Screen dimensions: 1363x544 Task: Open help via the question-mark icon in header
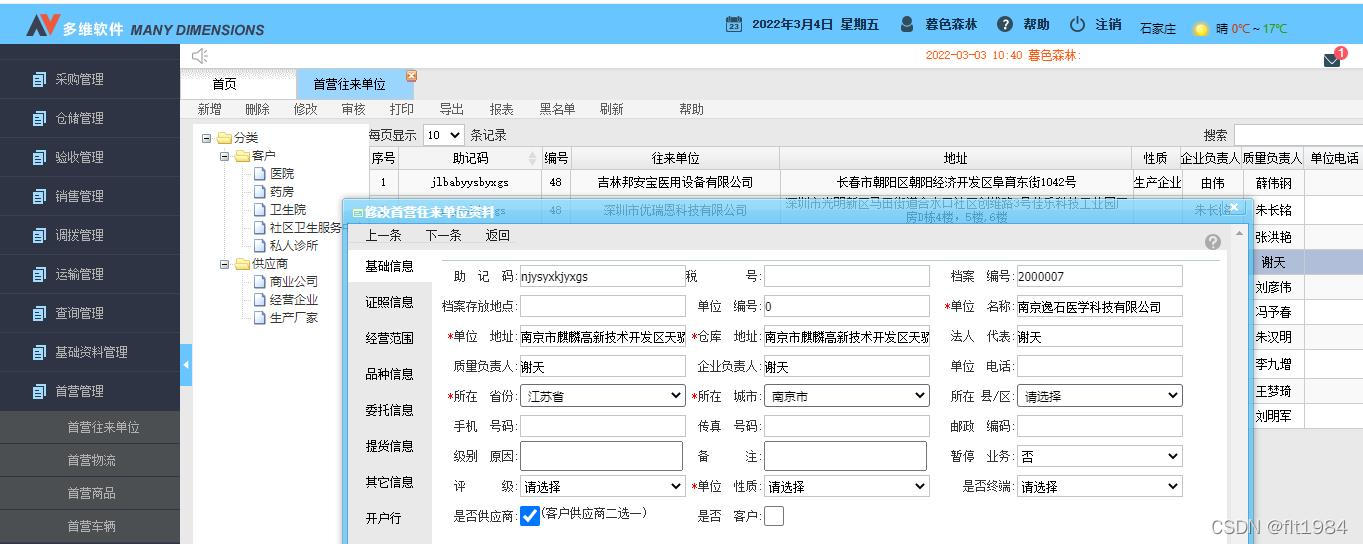(x=1005, y=24)
